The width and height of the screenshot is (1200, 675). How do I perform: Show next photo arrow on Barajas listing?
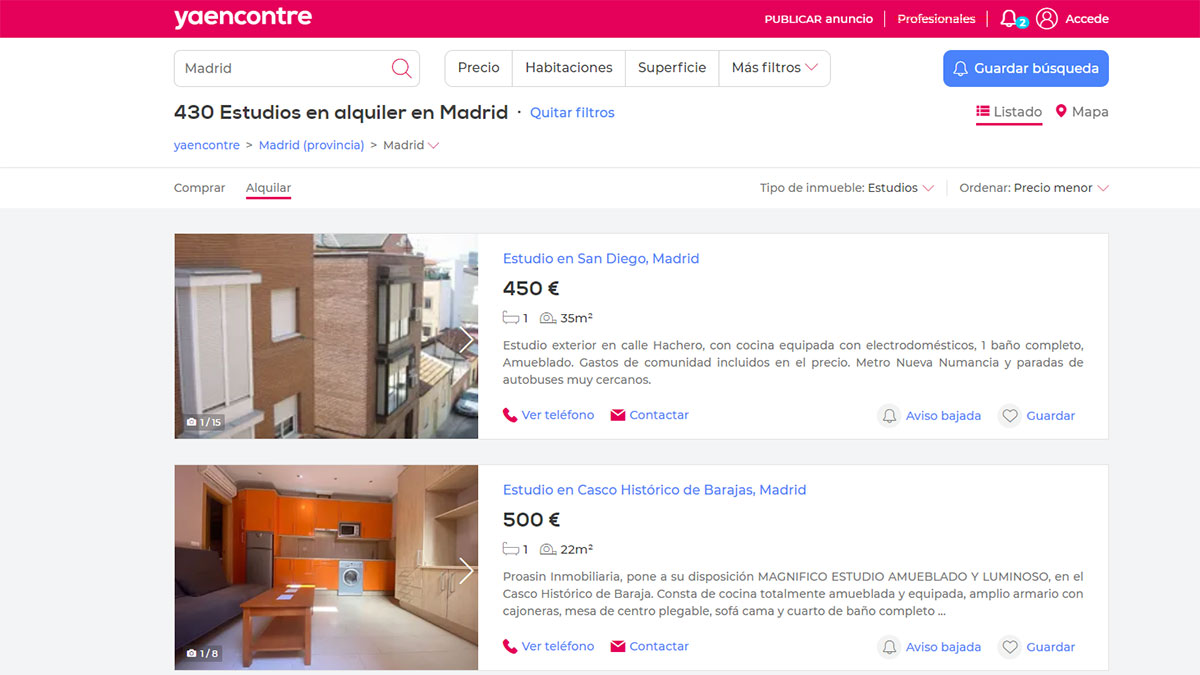pyautogui.click(x=466, y=570)
